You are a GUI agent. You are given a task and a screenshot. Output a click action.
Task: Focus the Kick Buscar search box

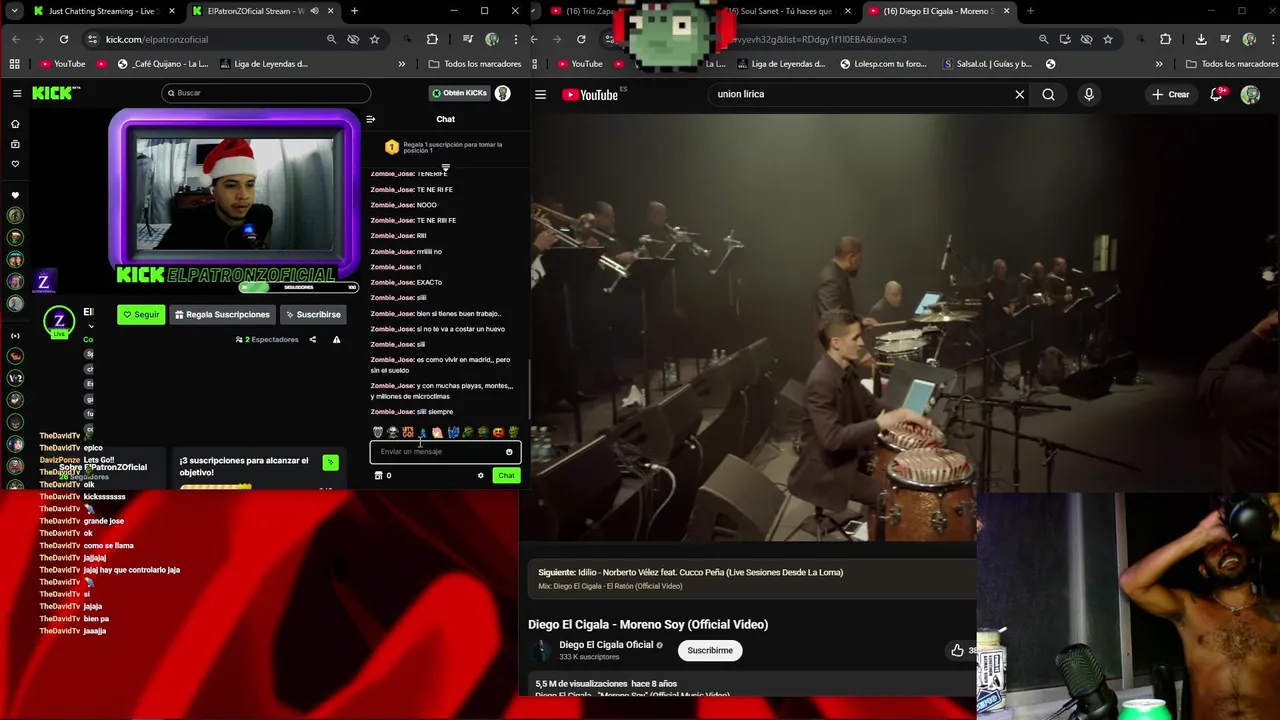point(266,93)
